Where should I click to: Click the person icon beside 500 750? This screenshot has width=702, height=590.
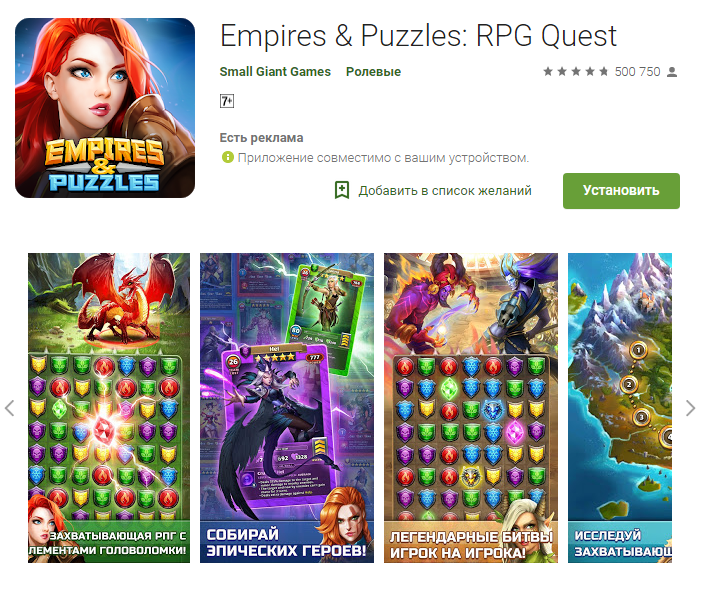coord(672,72)
